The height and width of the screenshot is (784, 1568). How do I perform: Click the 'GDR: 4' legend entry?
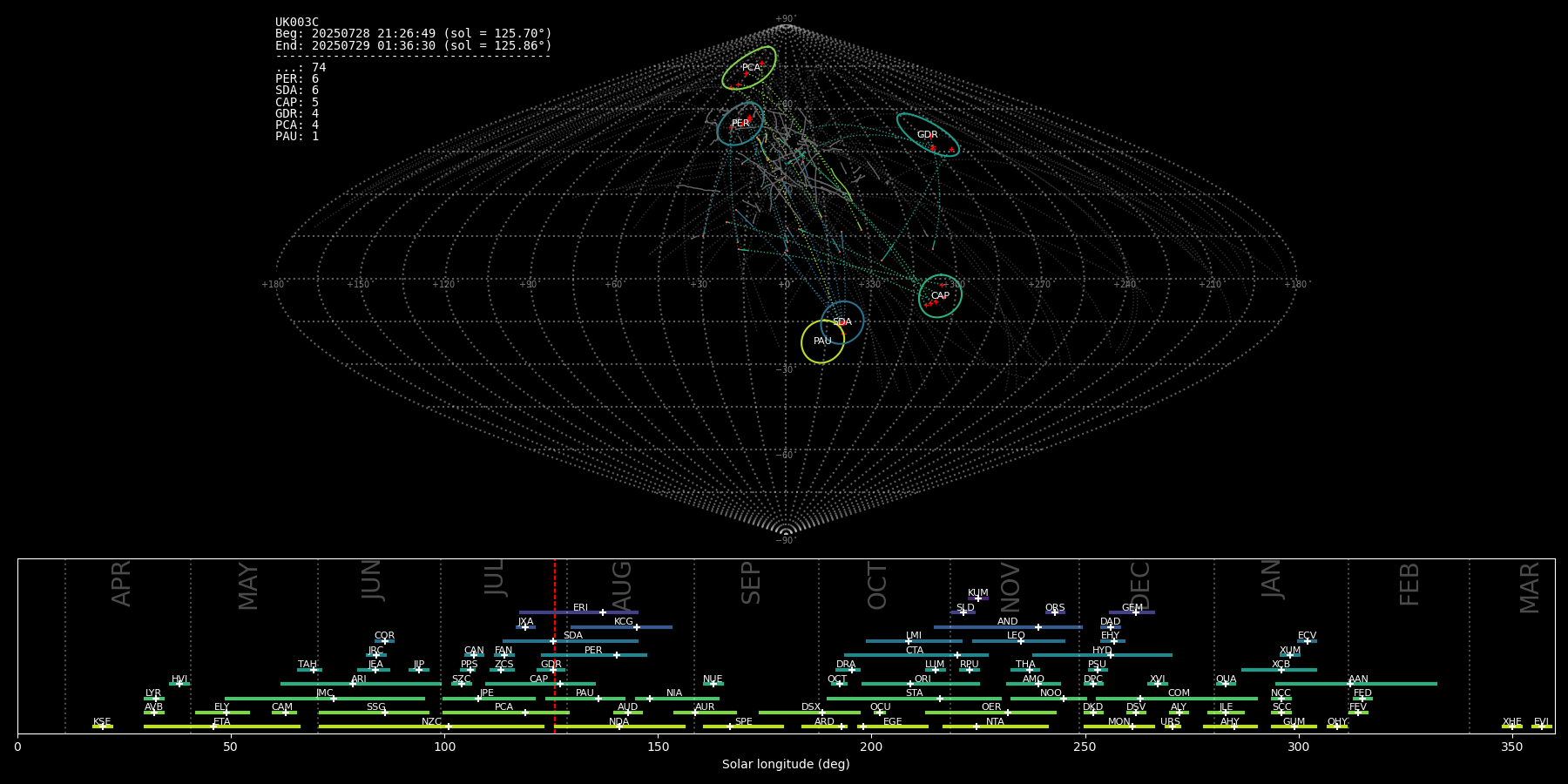coord(297,113)
